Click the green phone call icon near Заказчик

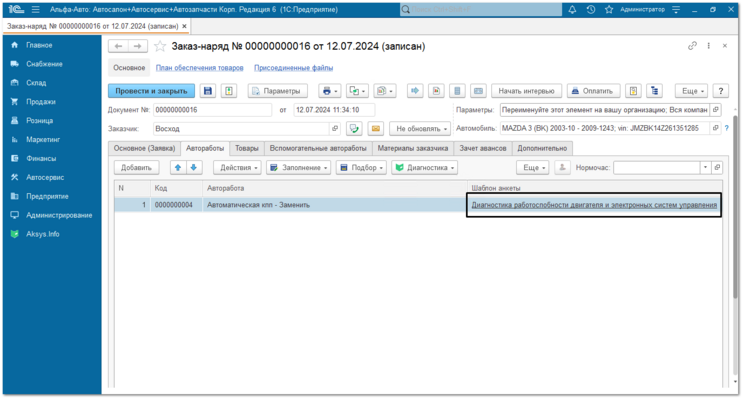tap(354, 128)
